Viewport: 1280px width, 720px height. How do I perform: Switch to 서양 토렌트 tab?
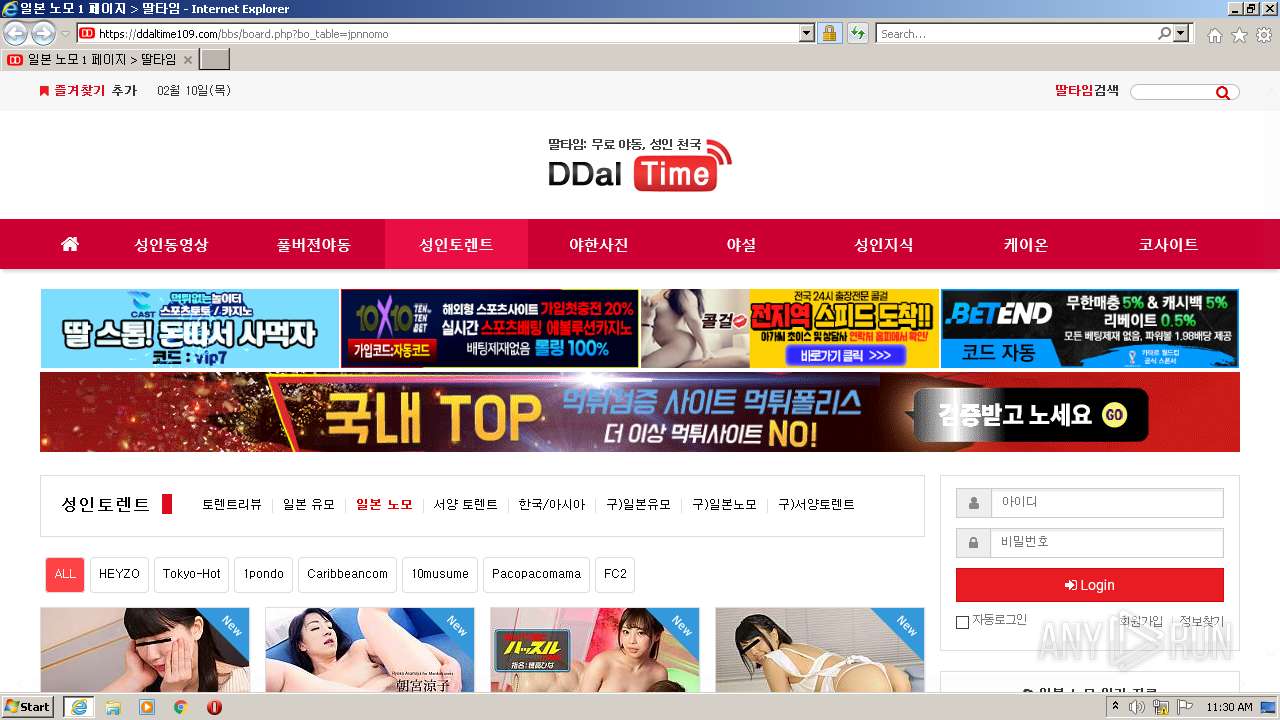pyautogui.click(x=466, y=504)
